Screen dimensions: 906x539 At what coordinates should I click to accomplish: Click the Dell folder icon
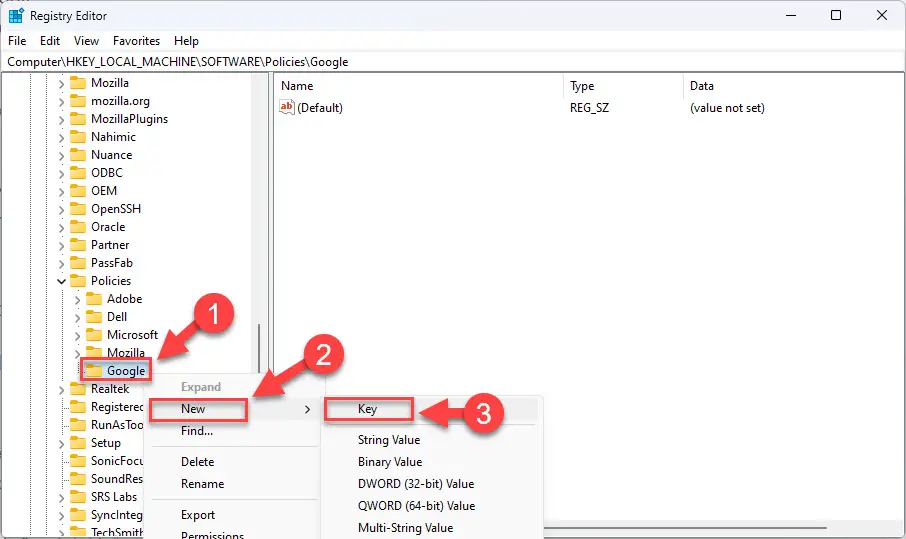[x=94, y=317]
